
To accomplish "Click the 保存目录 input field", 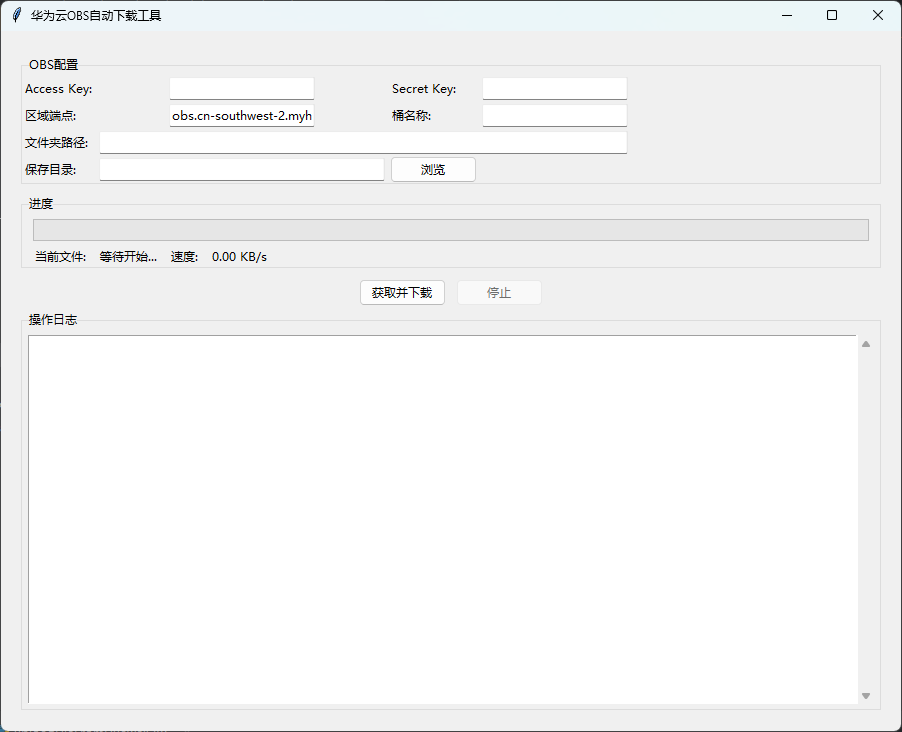I will pos(242,170).
